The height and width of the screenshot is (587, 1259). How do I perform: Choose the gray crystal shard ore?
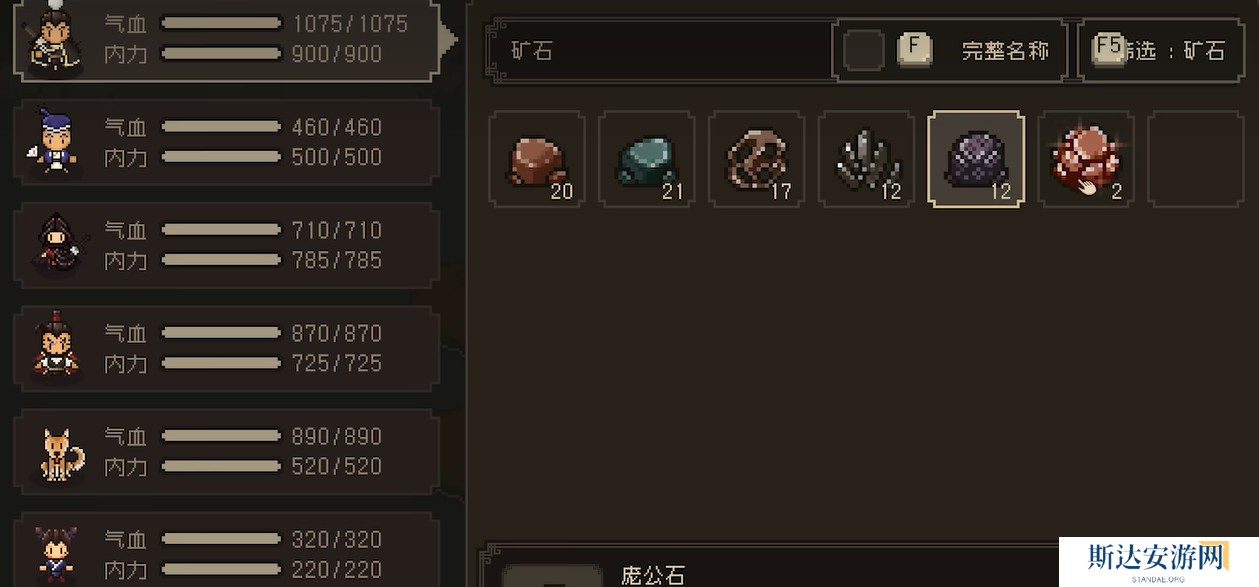click(x=866, y=160)
